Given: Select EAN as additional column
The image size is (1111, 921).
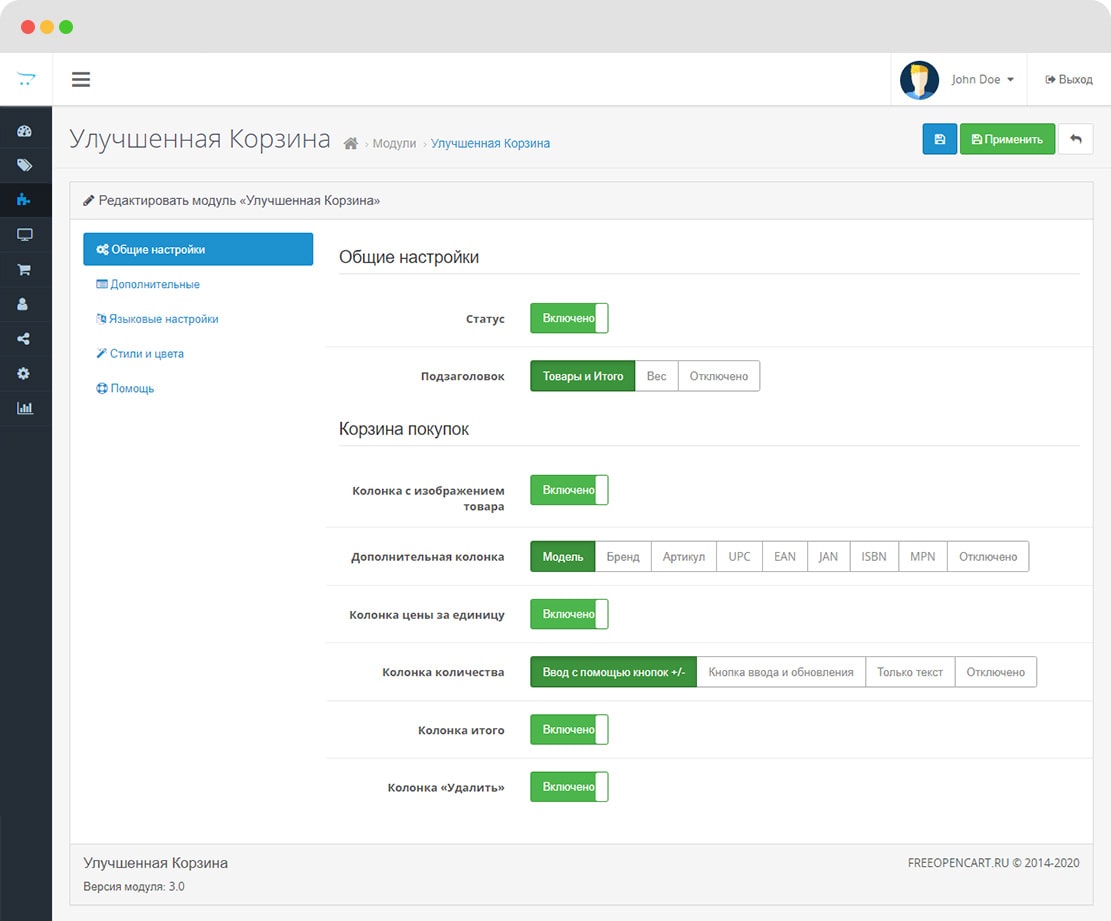Looking at the screenshot, I should 785,557.
